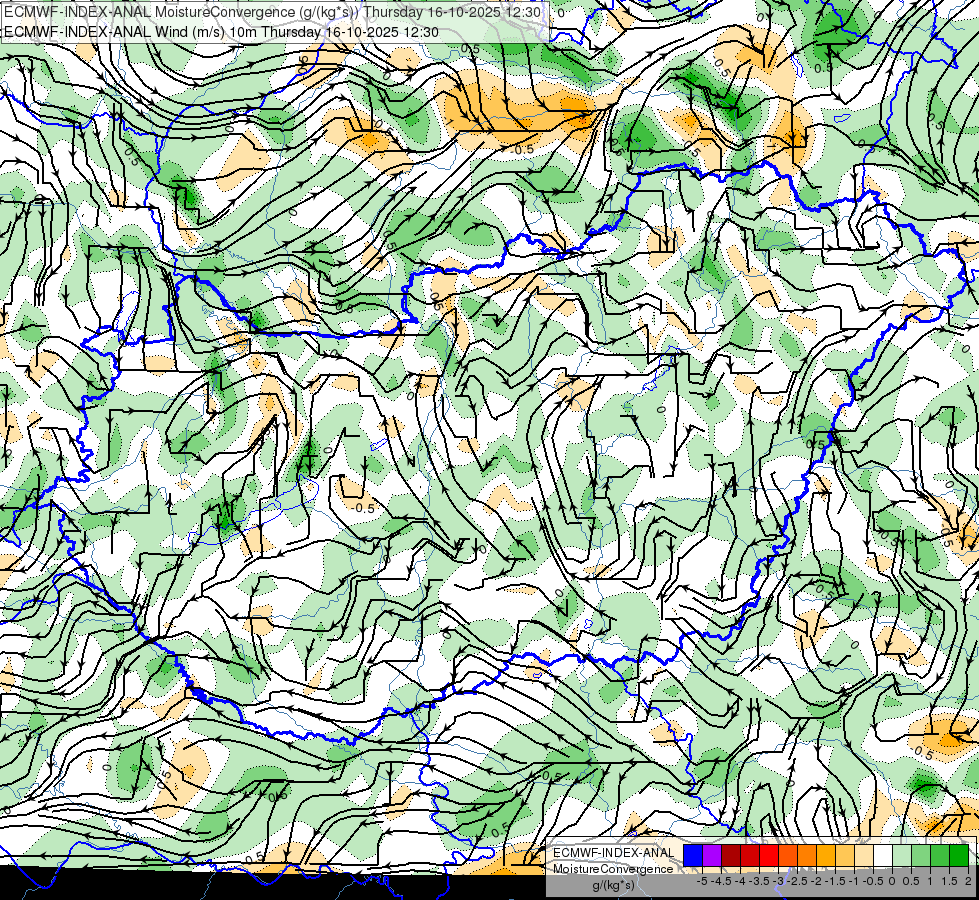
Task: Pick the dark maroon-red legend swatch
Action: coord(731,855)
